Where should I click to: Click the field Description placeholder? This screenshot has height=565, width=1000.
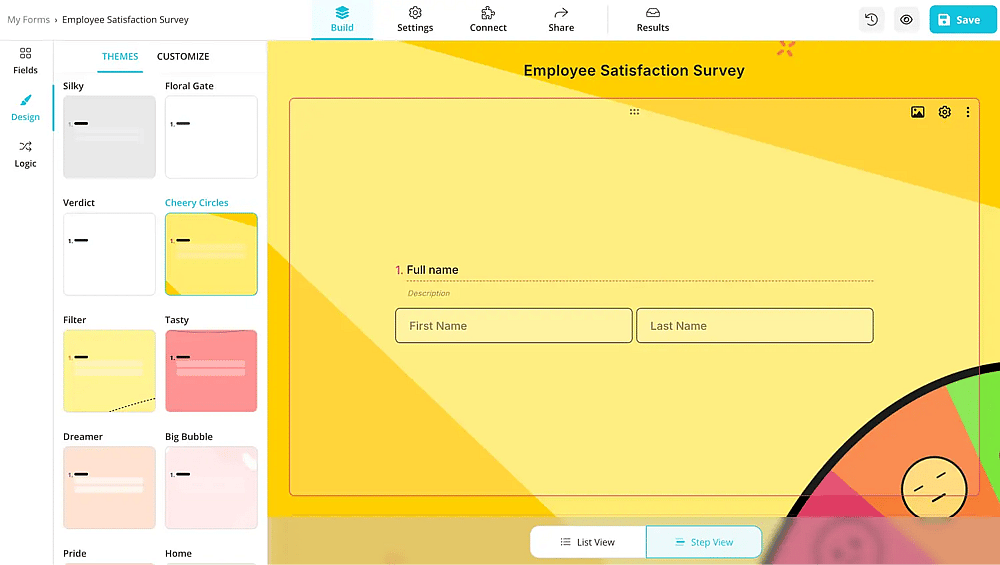coord(429,293)
